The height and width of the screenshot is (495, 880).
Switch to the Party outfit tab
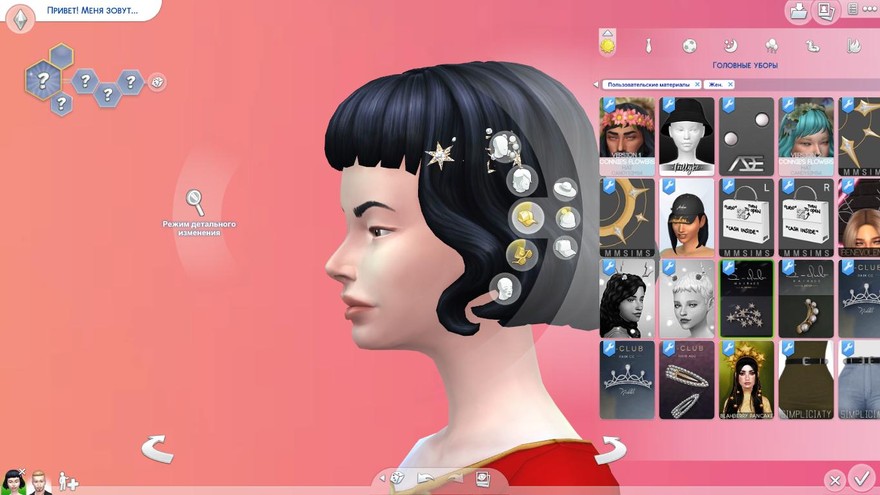[772, 46]
